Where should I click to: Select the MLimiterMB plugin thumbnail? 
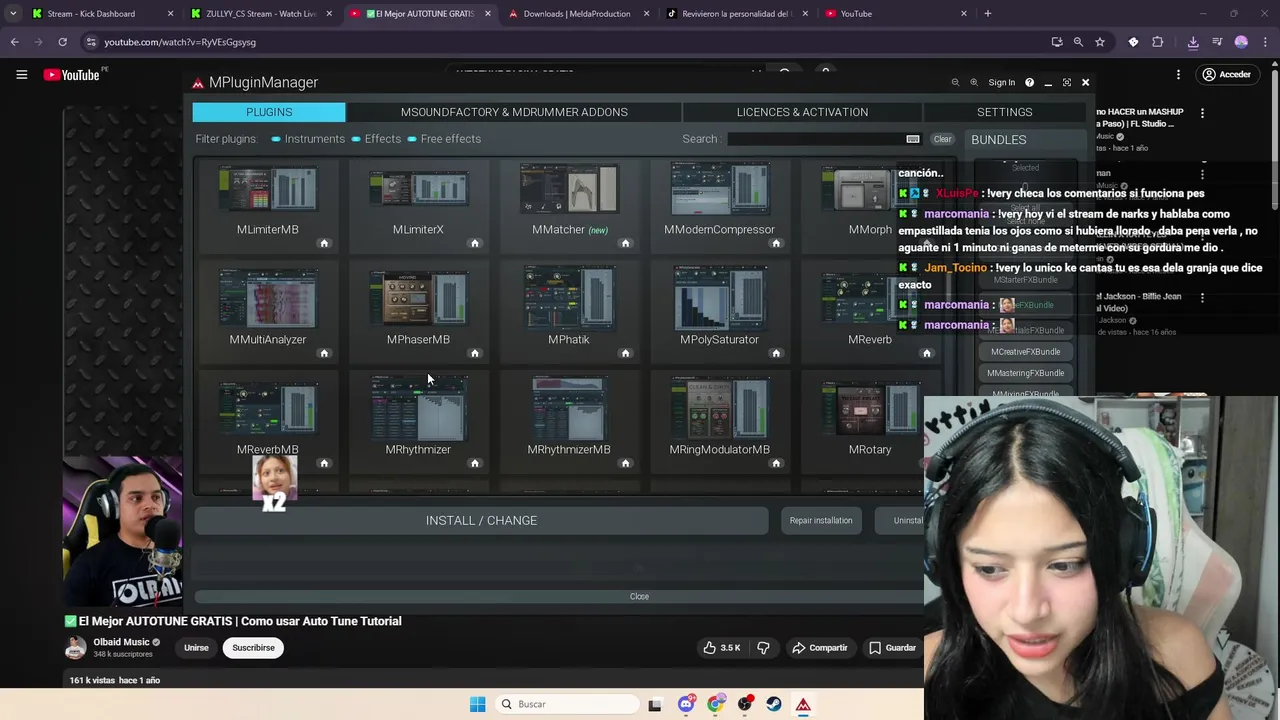(x=267, y=190)
